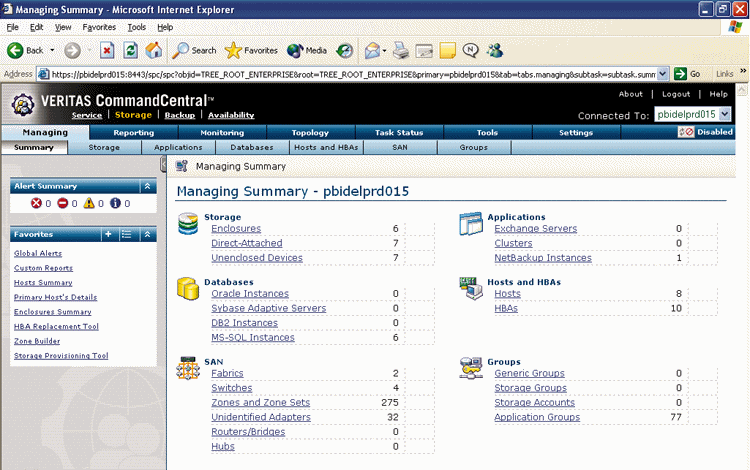Open the MS-SQL Instances link

(x=253, y=338)
